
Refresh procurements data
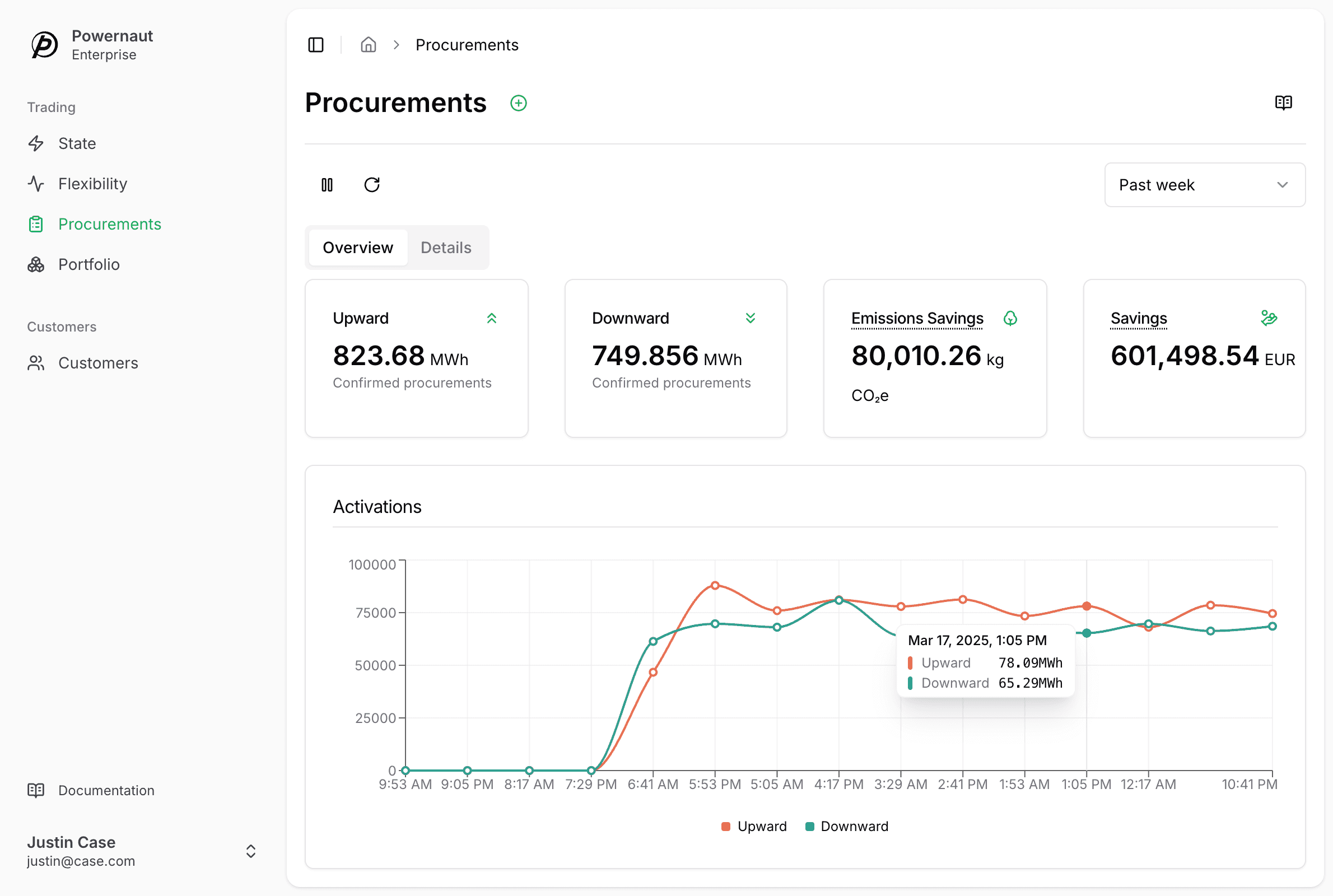(372, 185)
